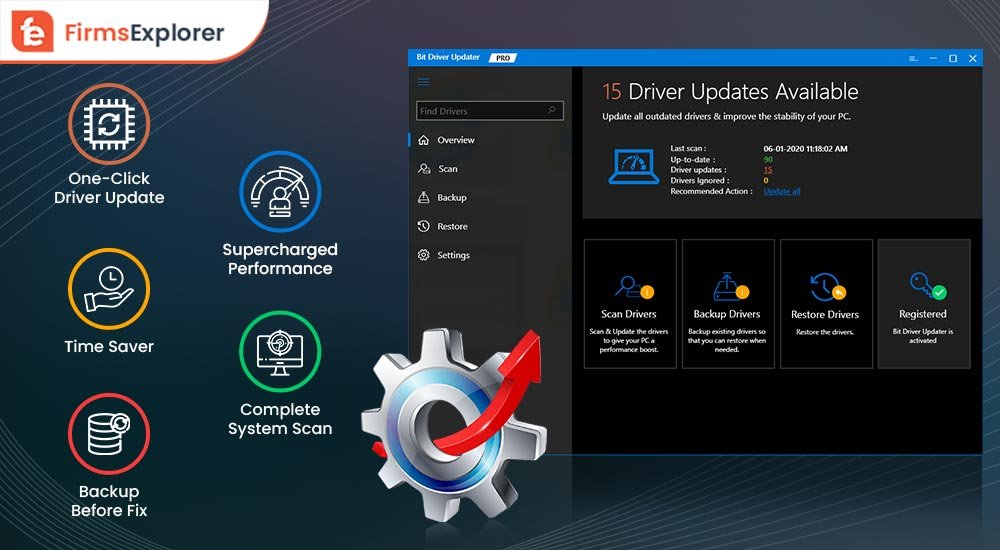Click the FirmsExplorer logo
Image resolution: width=1000 pixels, height=550 pixels.
tap(118, 32)
